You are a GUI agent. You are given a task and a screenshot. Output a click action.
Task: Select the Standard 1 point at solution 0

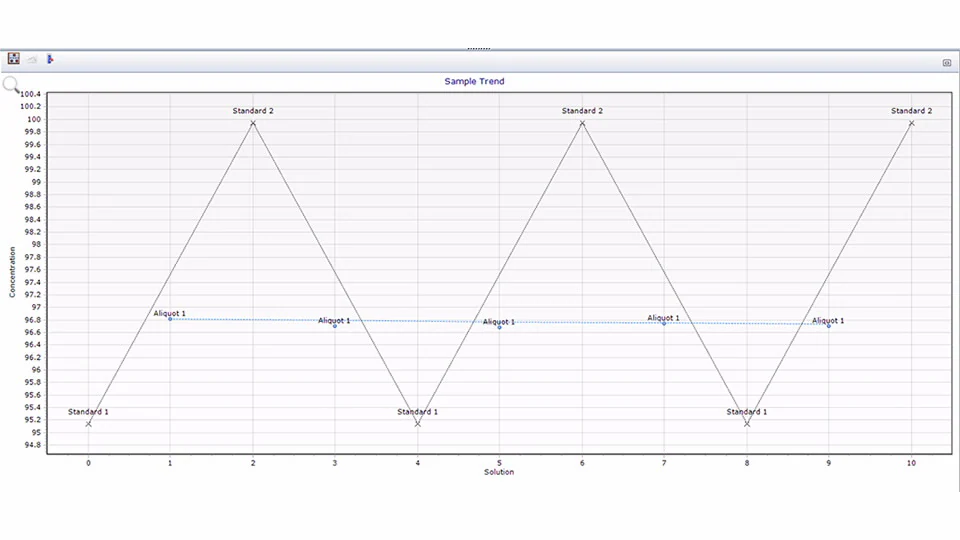point(88,424)
